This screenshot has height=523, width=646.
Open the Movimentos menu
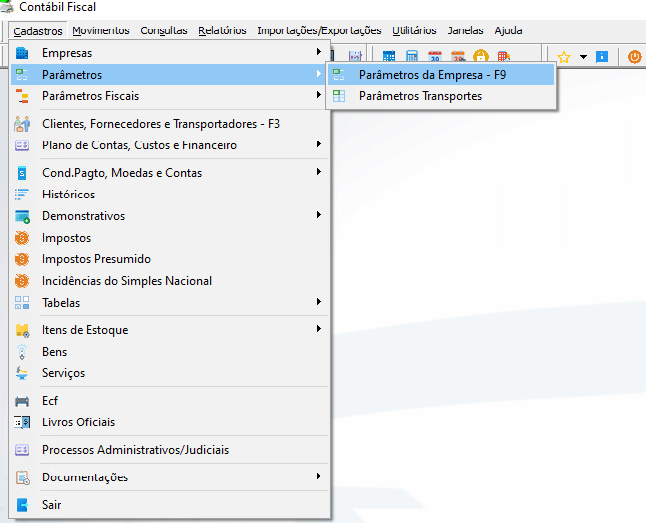[101, 30]
